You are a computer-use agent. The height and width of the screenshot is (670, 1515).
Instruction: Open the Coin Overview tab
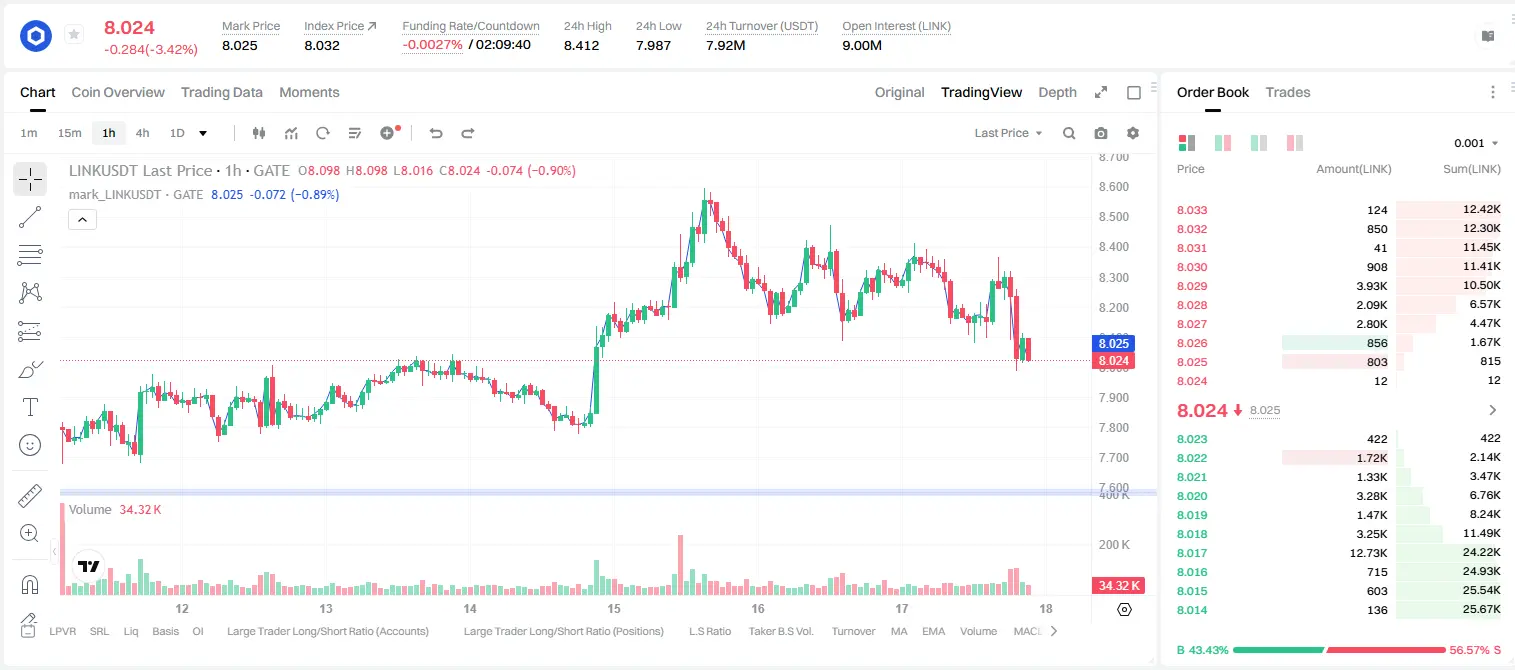tap(118, 92)
